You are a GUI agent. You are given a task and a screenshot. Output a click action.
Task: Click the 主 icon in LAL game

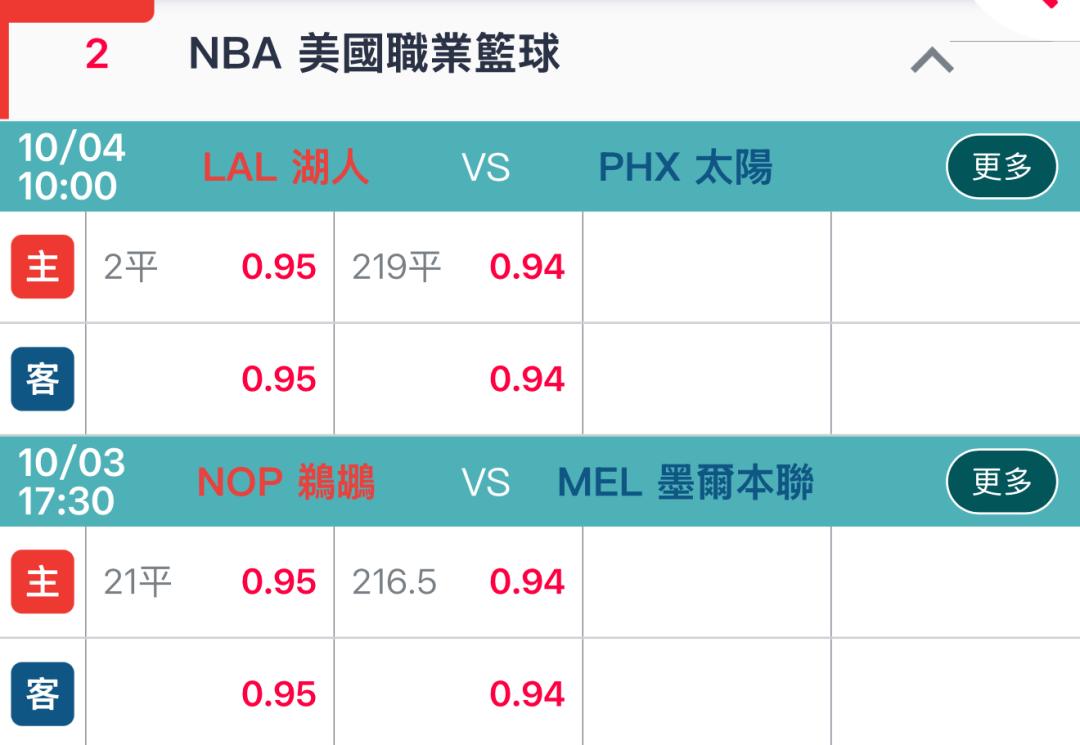coord(42,267)
